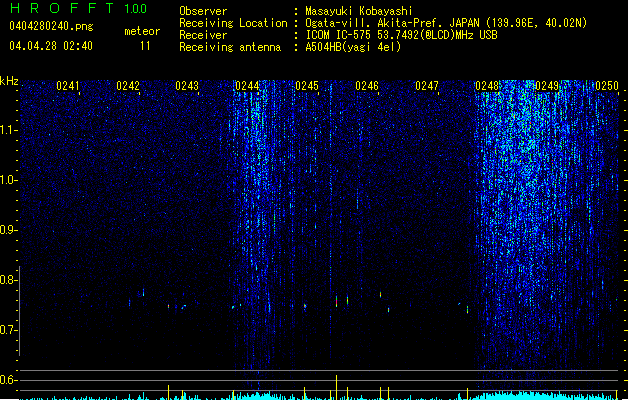The height and width of the screenshot is (400, 629).
Task: Select the filename 0404280240.png
Action: coord(51,26)
